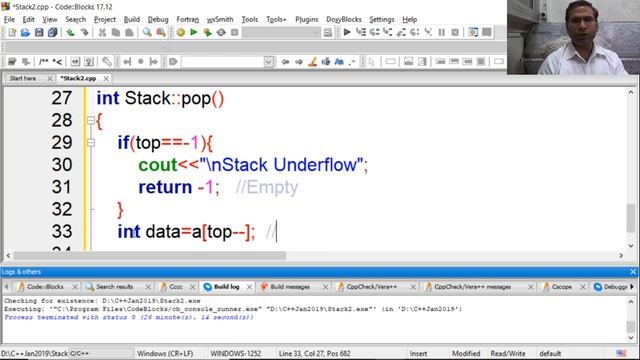Close the Build log tab
The height and width of the screenshot is (360, 640).
click(x=249, y=287)
